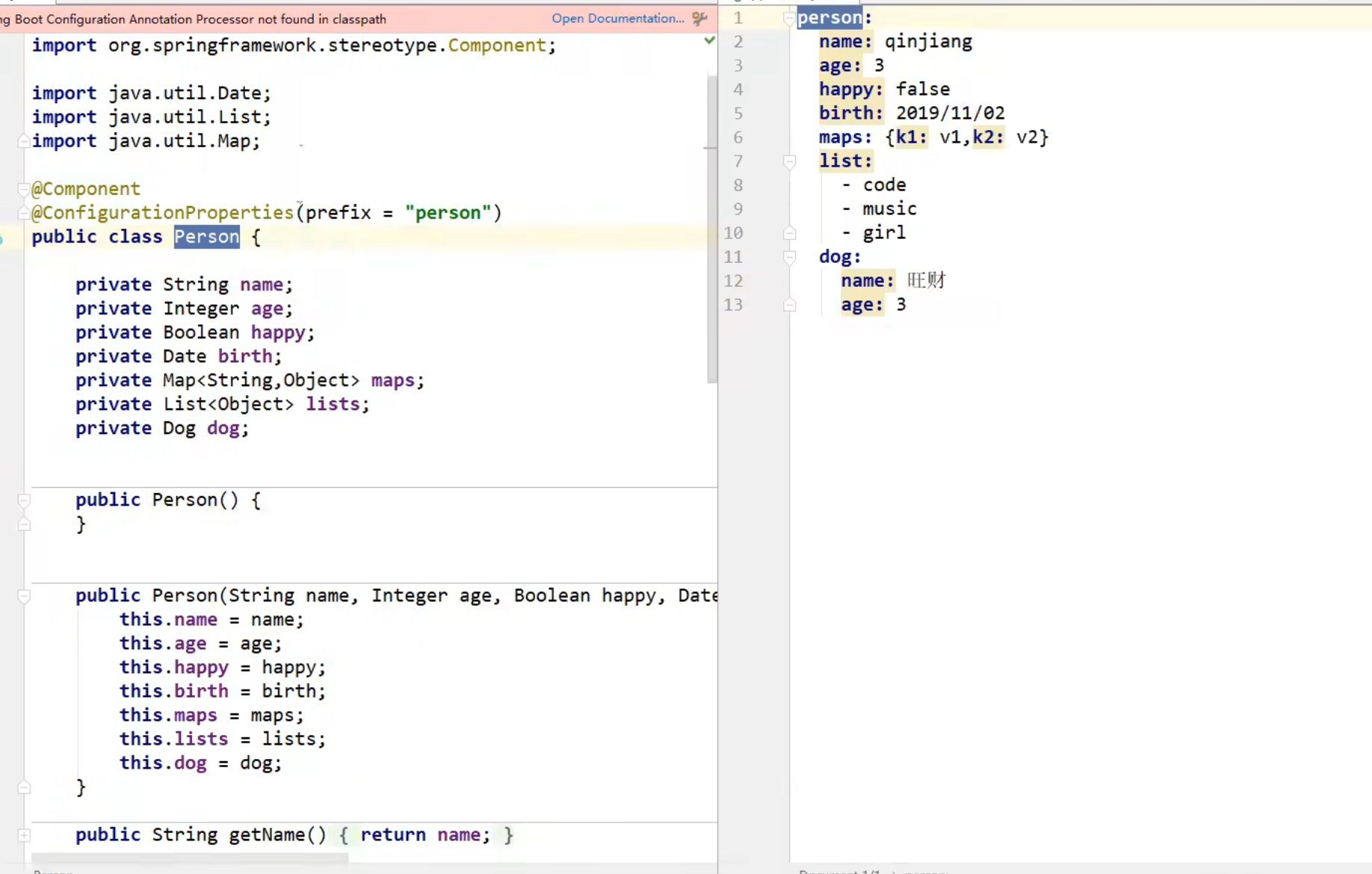Click line number 6 in YAML gutter
The width and height of the screenshot is (1372, 874).
[738, 137]
